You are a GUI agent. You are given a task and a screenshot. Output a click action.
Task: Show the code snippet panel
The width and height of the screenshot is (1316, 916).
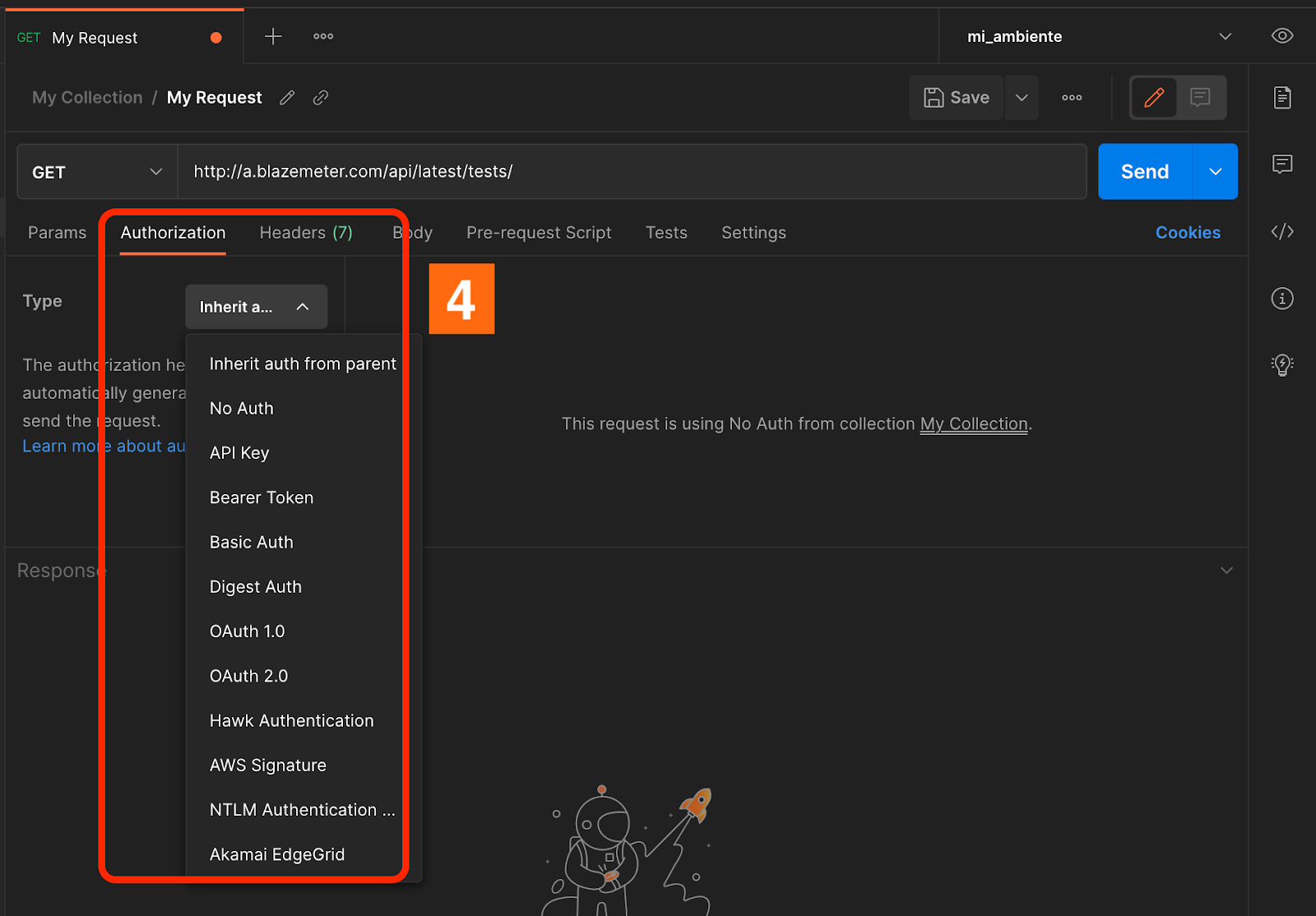(1281, 232)
